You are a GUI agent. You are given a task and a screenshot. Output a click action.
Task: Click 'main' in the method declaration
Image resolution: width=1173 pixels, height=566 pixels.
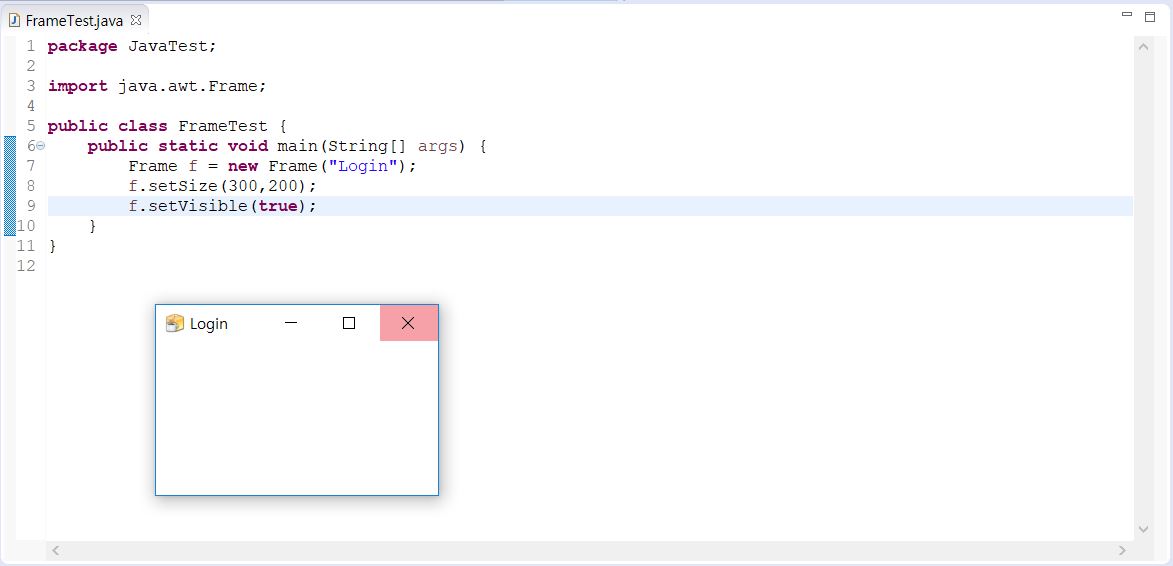297,146
